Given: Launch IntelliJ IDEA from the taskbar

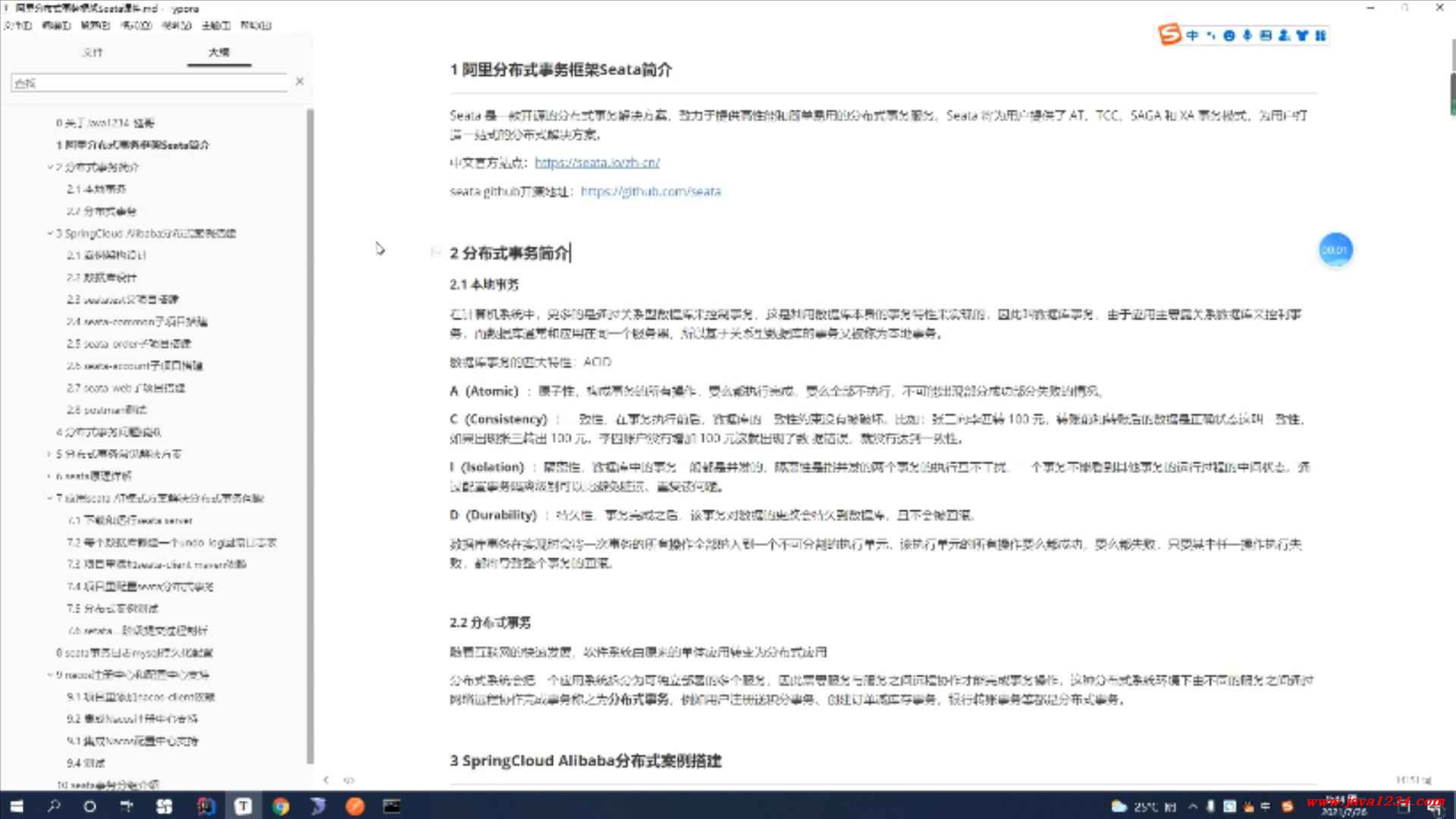Looking at the screenshot, I should tap(206, 806).
